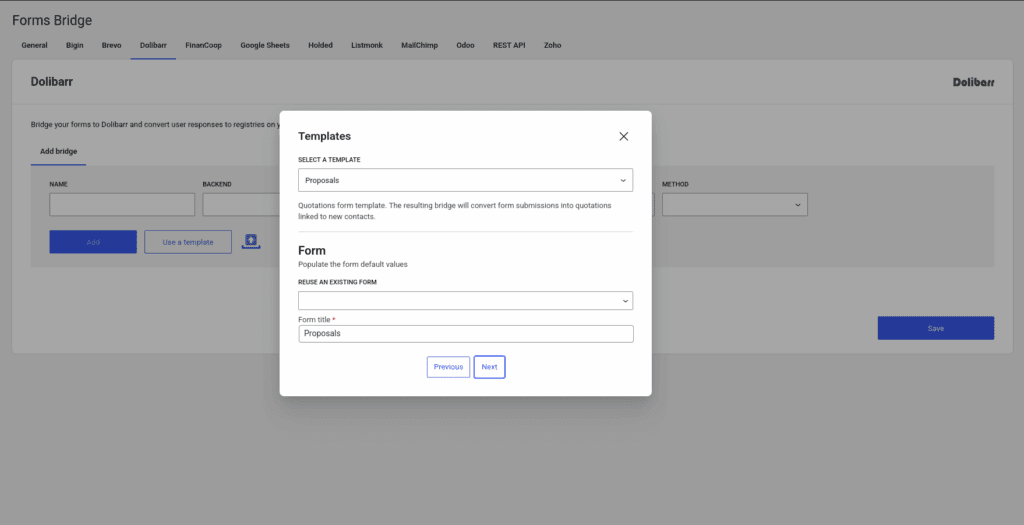Switch to the General tab

(x=34, y=45)
